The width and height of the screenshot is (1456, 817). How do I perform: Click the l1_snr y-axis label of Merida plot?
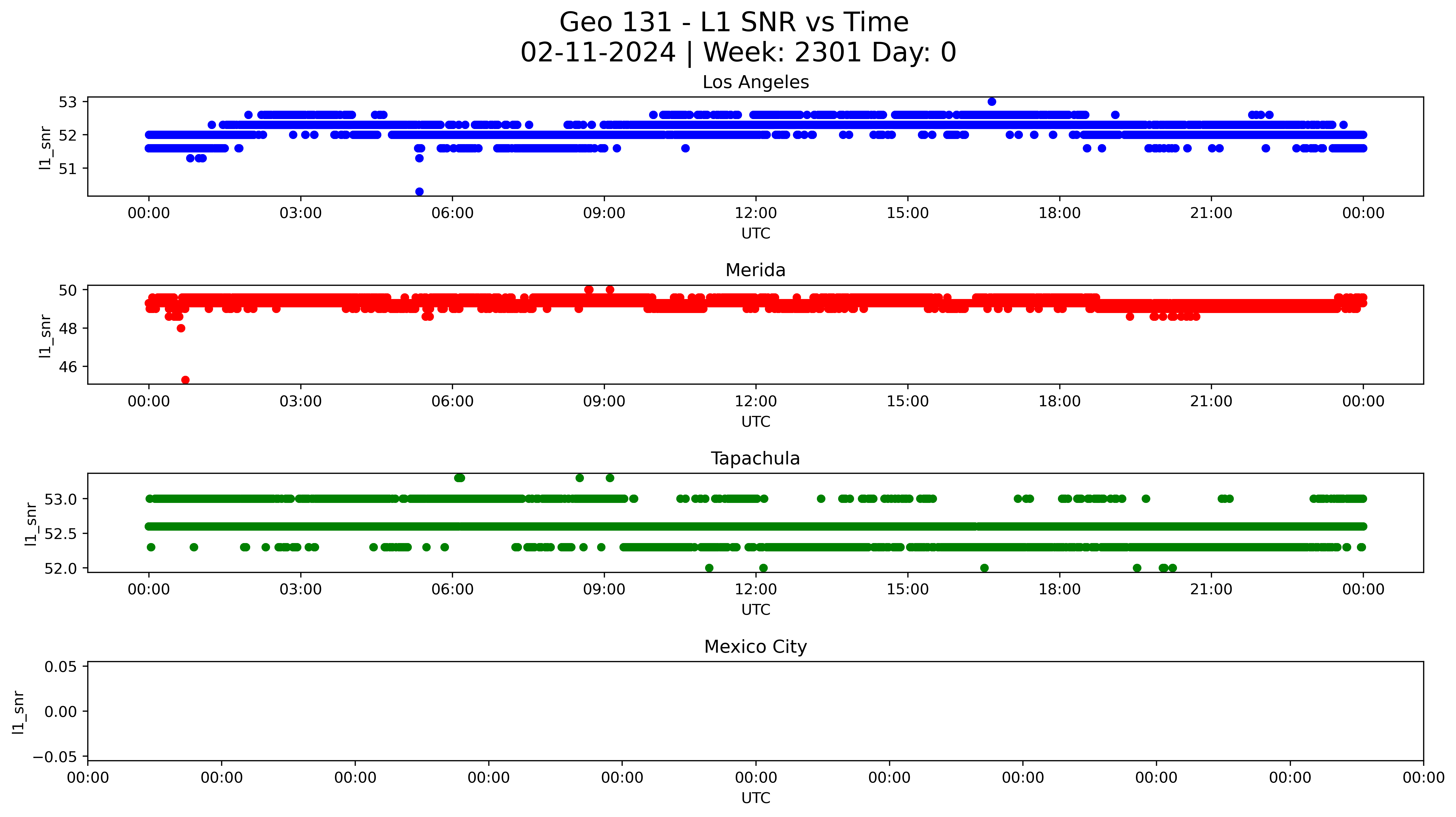(45, 336)
